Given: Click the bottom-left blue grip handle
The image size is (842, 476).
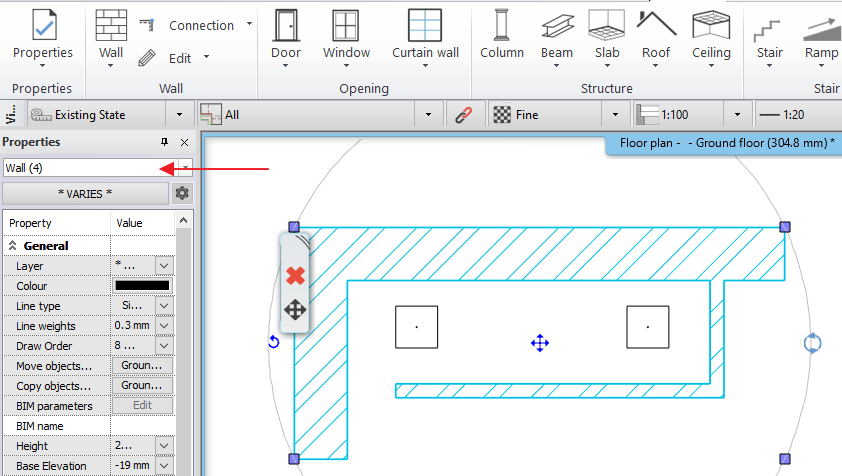Looking at the screenshot, I should pos(294,459).
